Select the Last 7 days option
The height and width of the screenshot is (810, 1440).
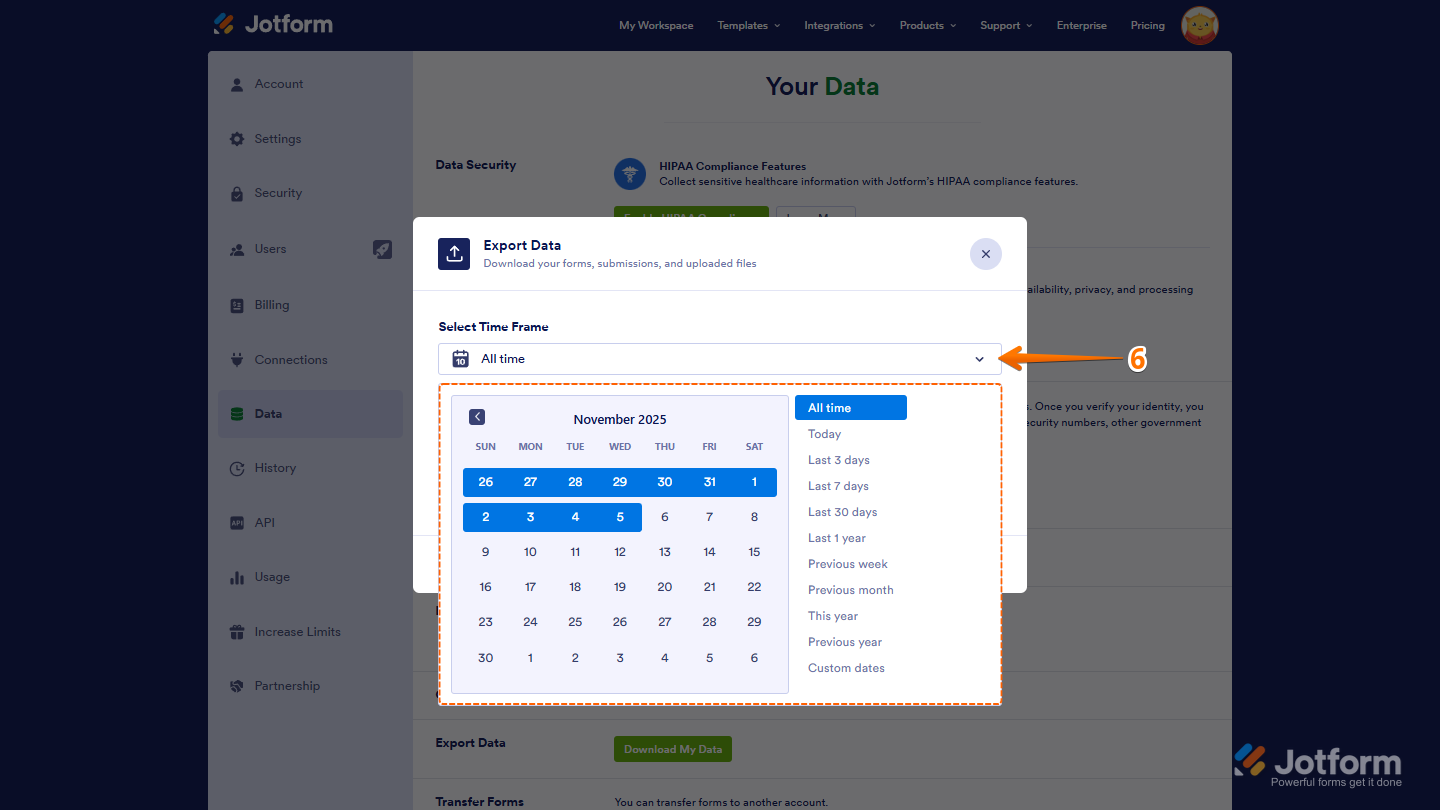(838, 485)
